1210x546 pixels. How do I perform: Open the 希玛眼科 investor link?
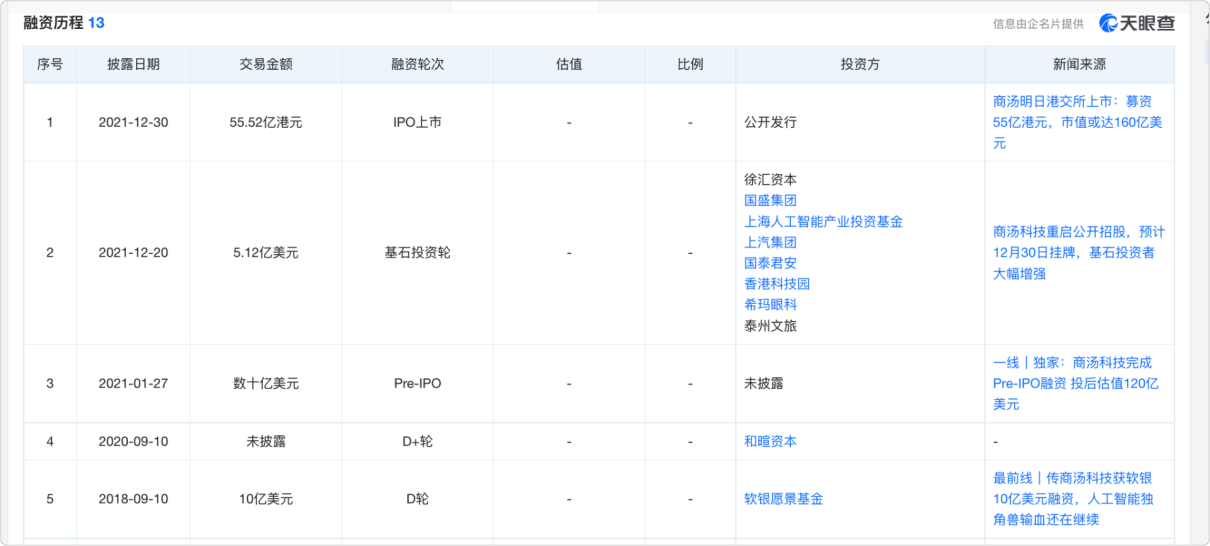point(770,305)
